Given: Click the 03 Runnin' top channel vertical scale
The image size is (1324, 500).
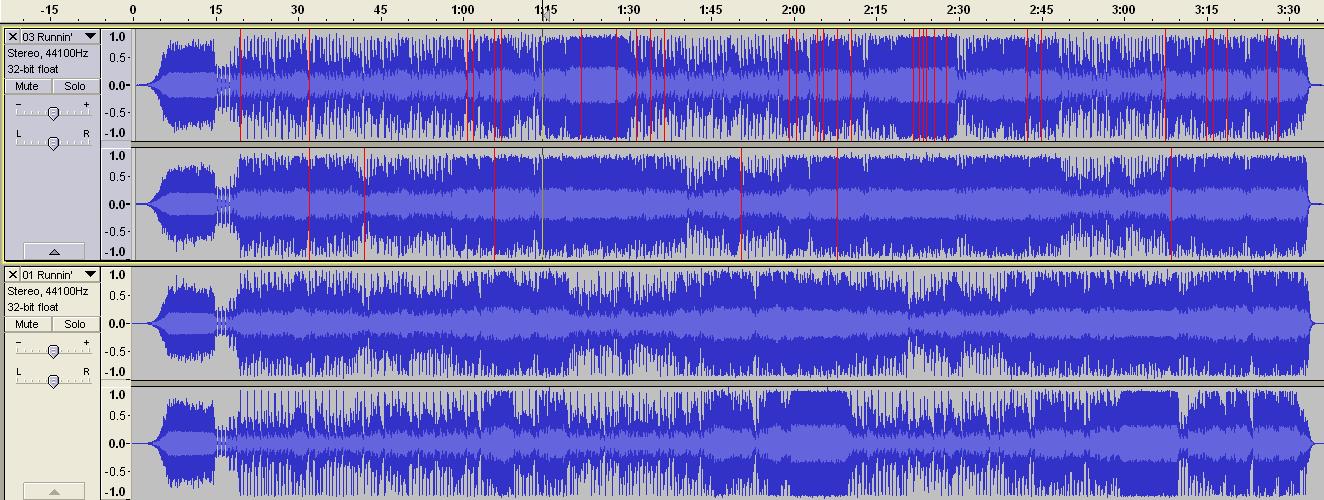Looking at the screenshot, I should coord(117,85).
